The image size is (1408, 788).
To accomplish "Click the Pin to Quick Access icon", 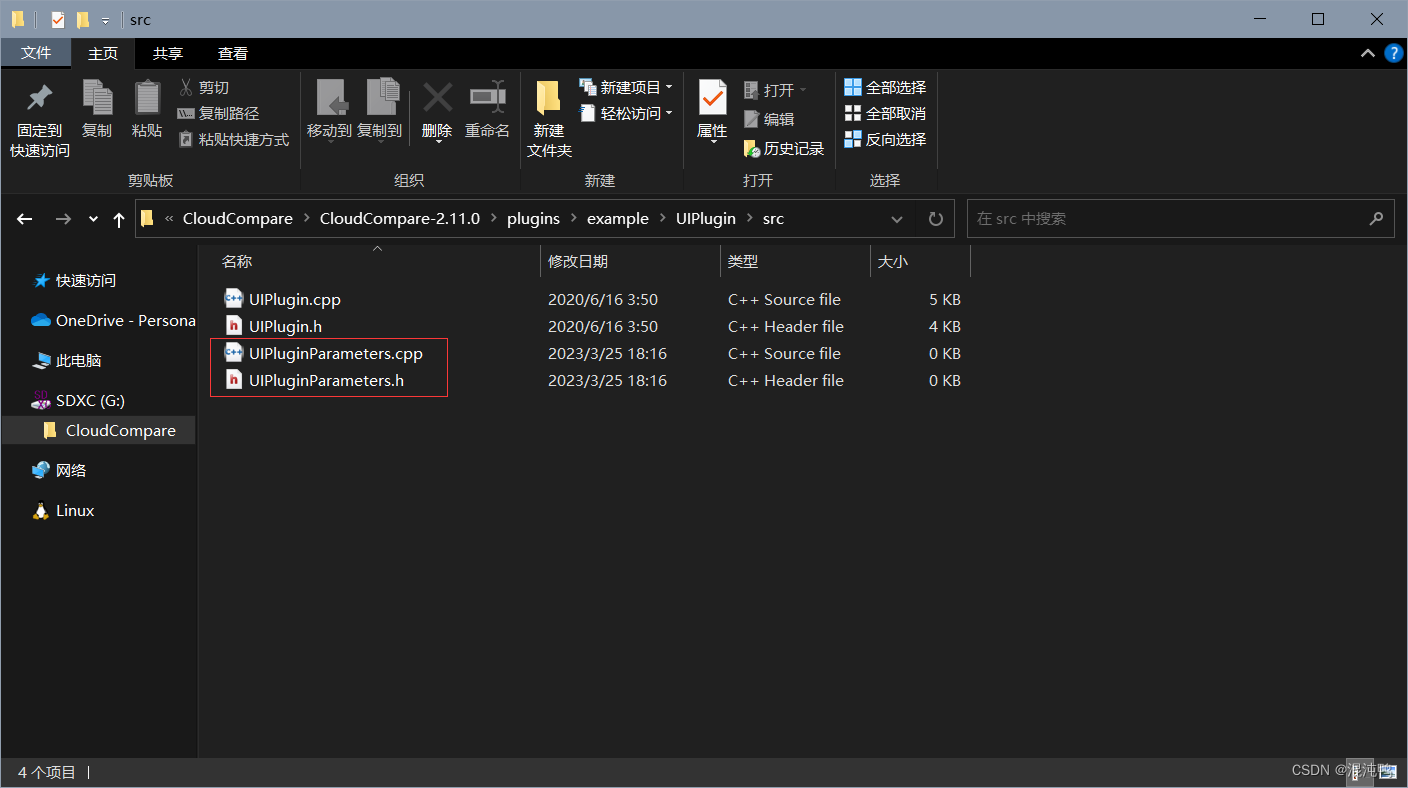I will coord(39,98).
